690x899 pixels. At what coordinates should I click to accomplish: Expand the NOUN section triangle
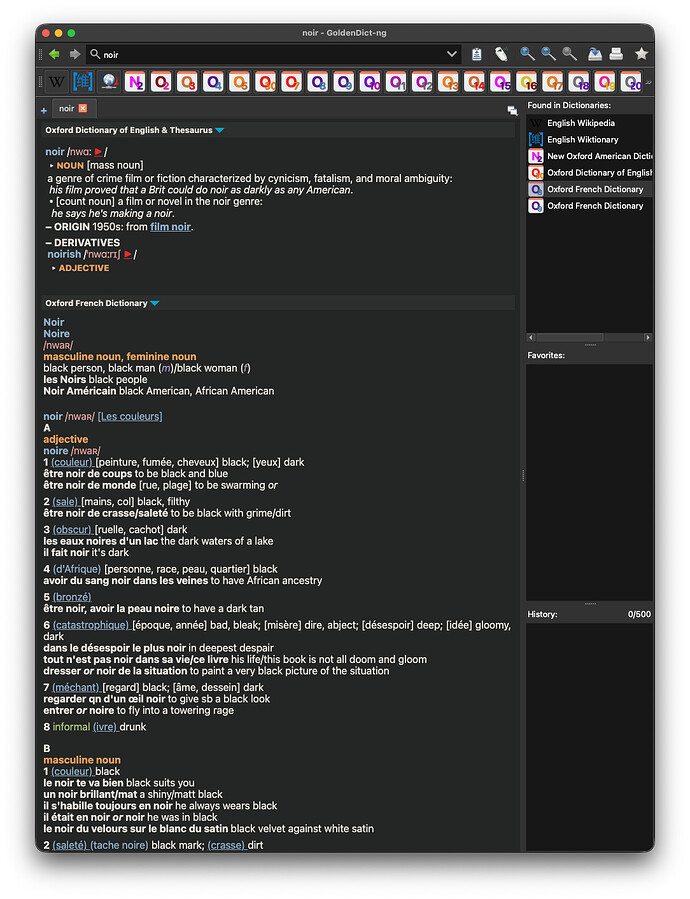tap(52, 166)
